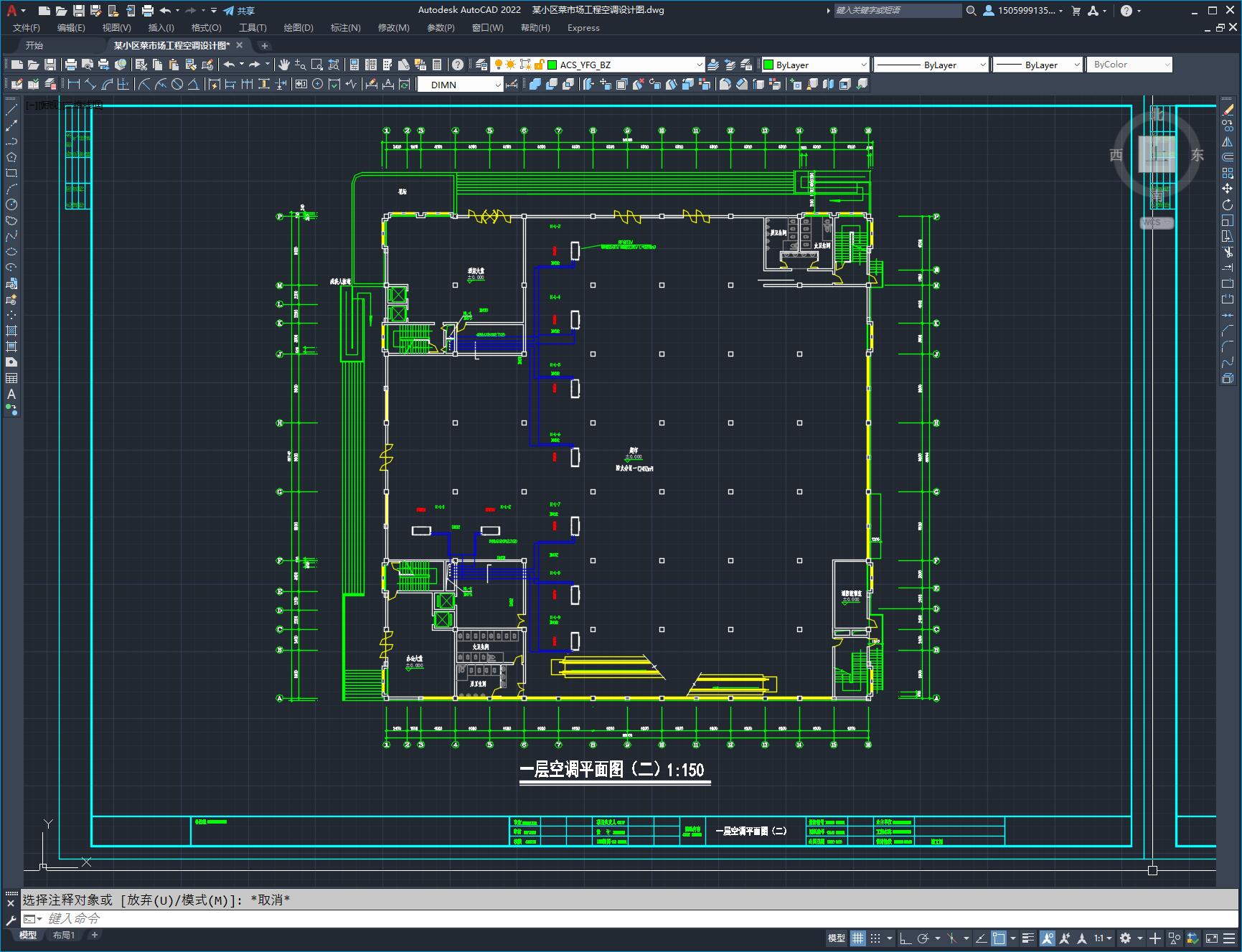The width and height of the screenshot is (1242, 952).
Task: Select the Rectangle draw tool
Action: click(x=11, y=173)
